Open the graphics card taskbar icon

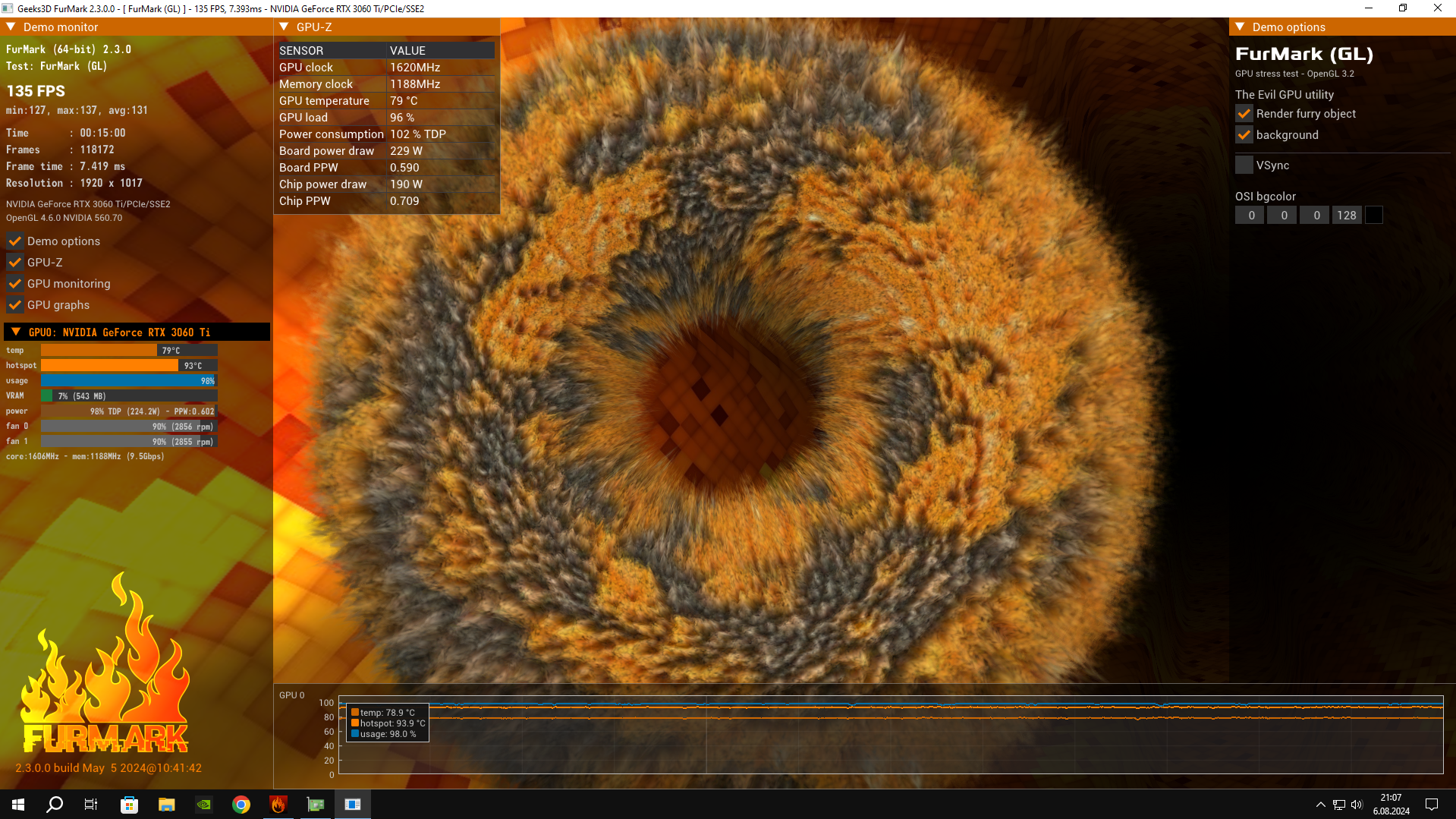315,805
